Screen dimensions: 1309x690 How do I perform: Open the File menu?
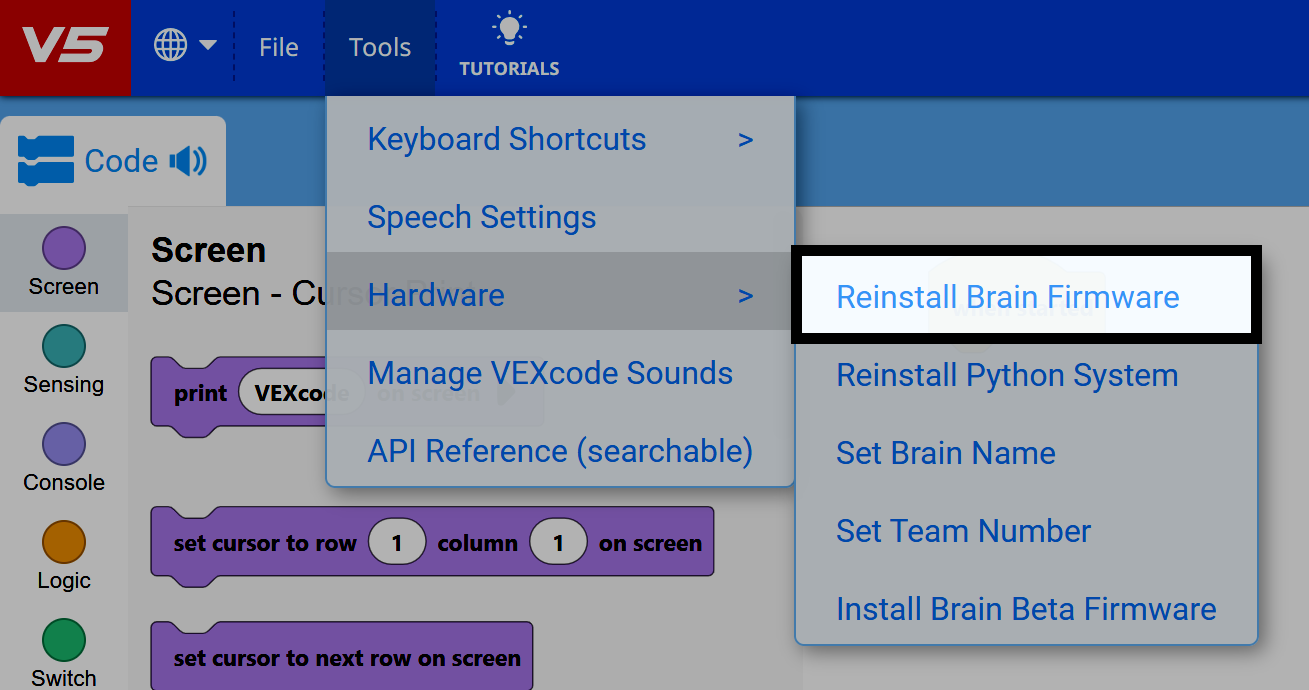(278, 46)
